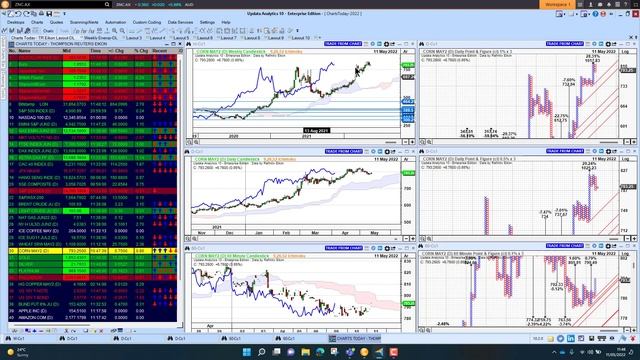Click plus zoom button on weekly candlestick chart
Viewport: 640px width, 360px height.
(x=412, y=142)
